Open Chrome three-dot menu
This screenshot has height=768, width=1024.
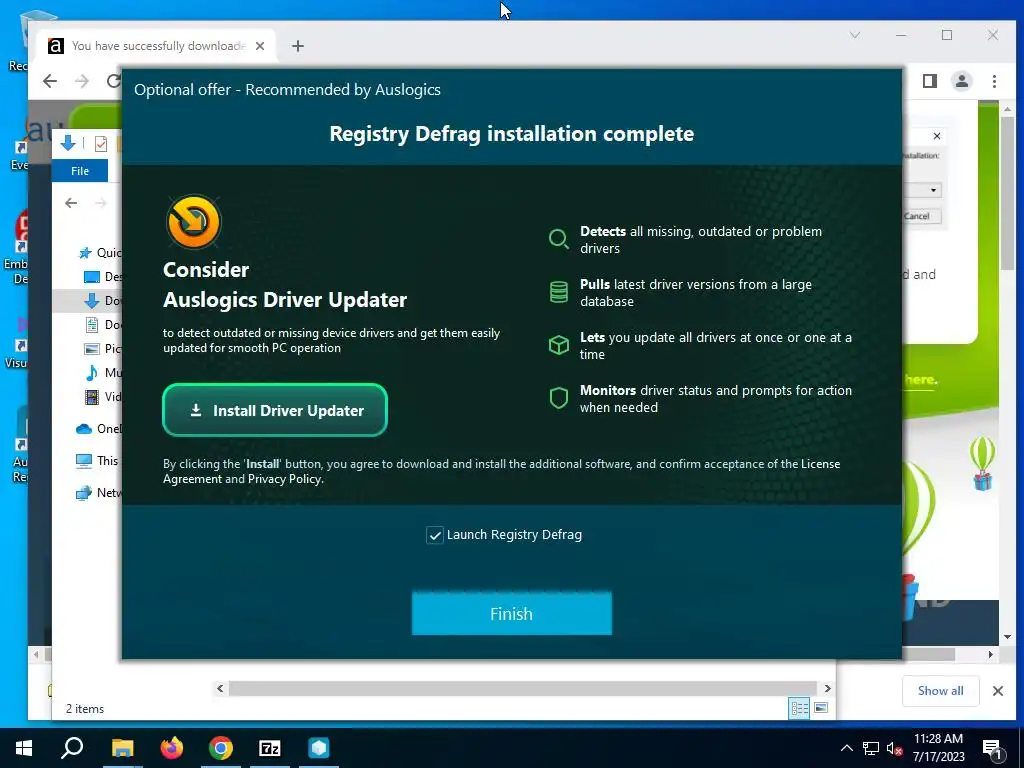click(994, 81)
